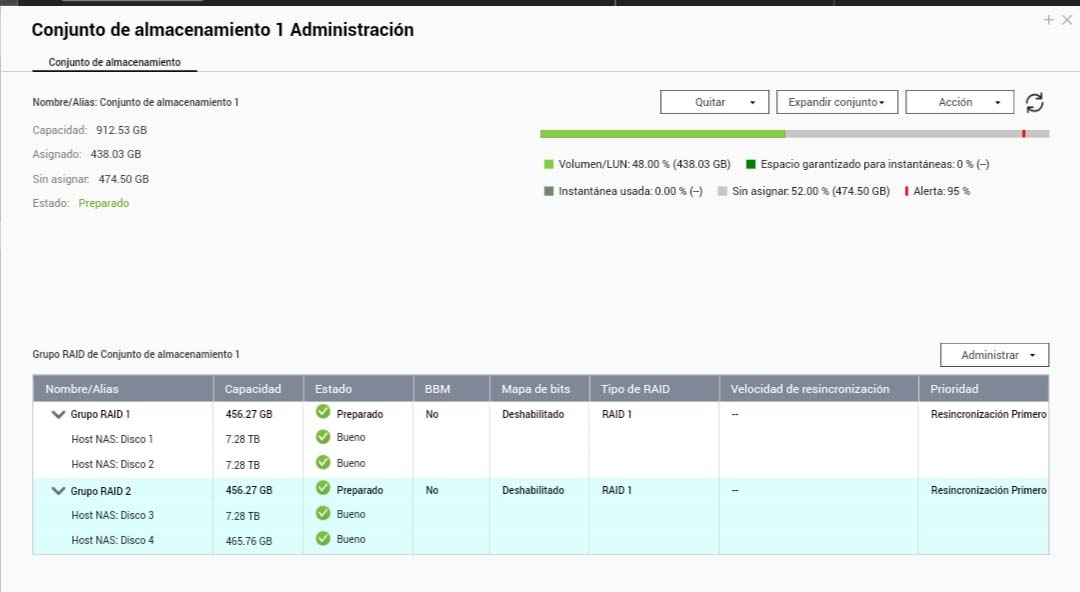Viewport: 1080px width, 592px height.
Task: Click the red alert marker on the usage bar
Action: pos(1023,134)
